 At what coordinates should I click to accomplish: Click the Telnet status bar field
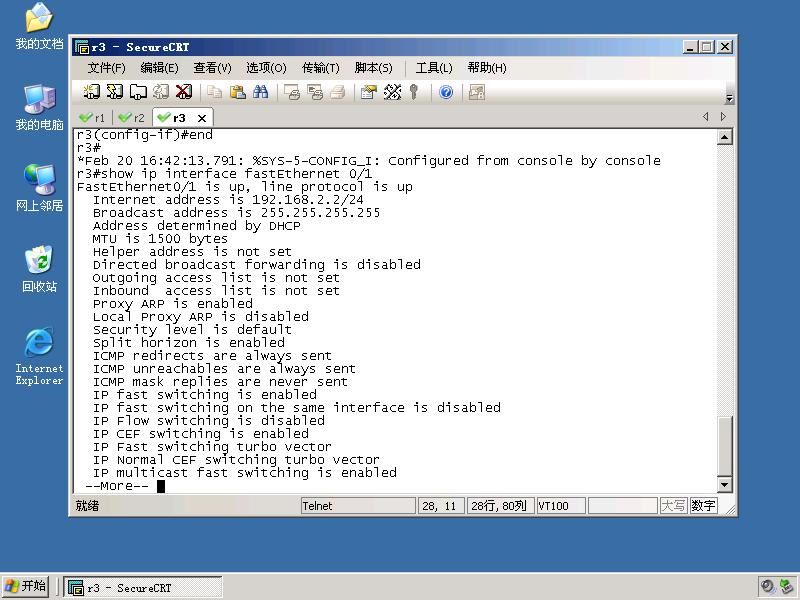click(x=358, y=506)
